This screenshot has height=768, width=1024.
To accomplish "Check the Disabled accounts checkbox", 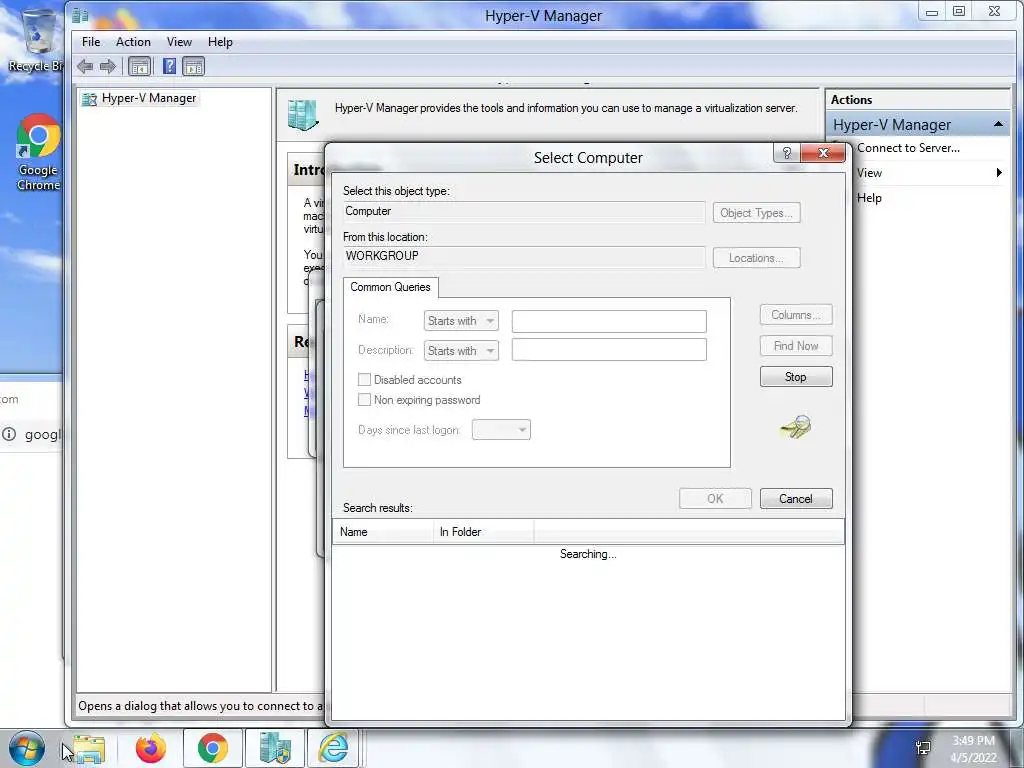I will 364,379.
